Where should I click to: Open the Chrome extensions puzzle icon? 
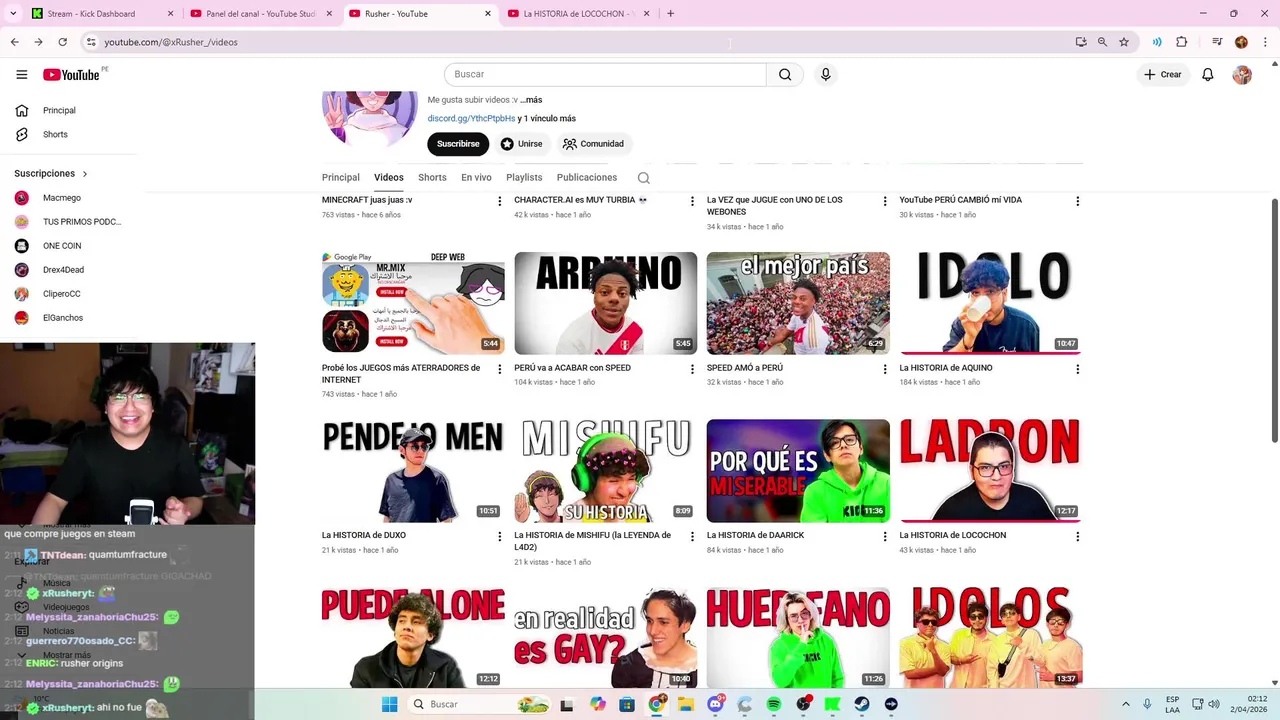pyautogui.click(x=1181, y=42)
